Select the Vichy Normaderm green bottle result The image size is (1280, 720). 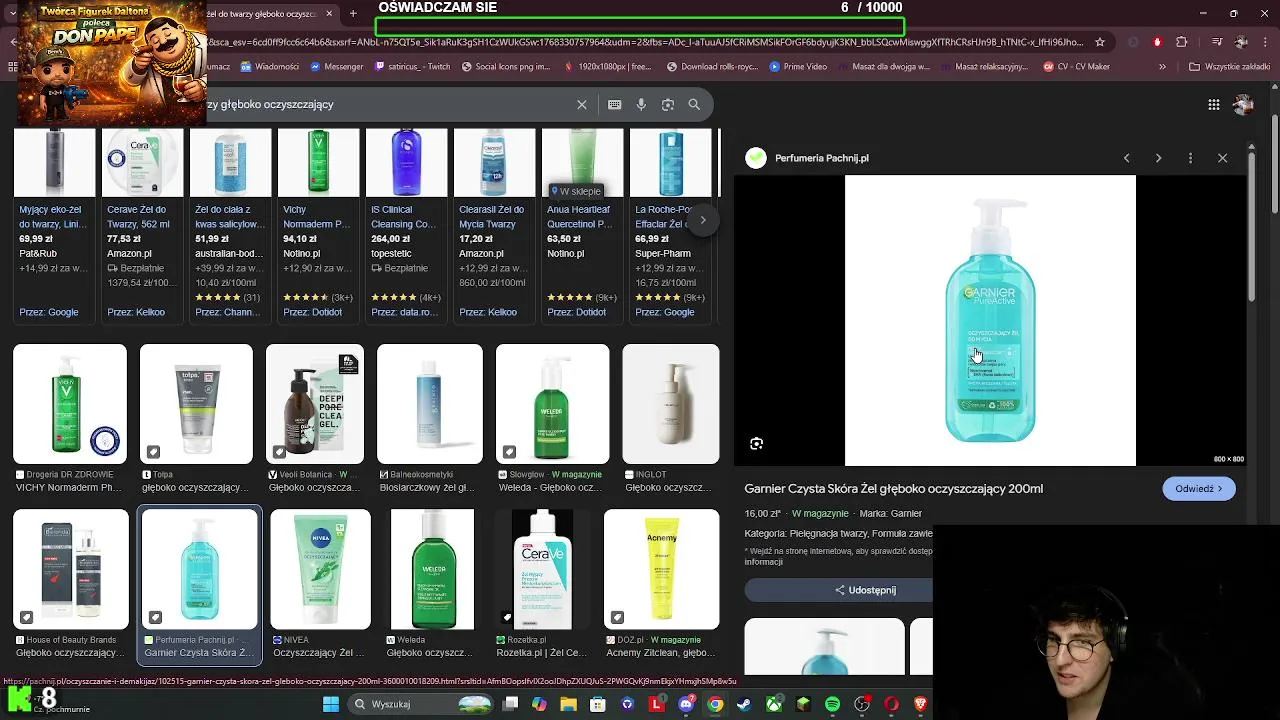tap(70, 404)
